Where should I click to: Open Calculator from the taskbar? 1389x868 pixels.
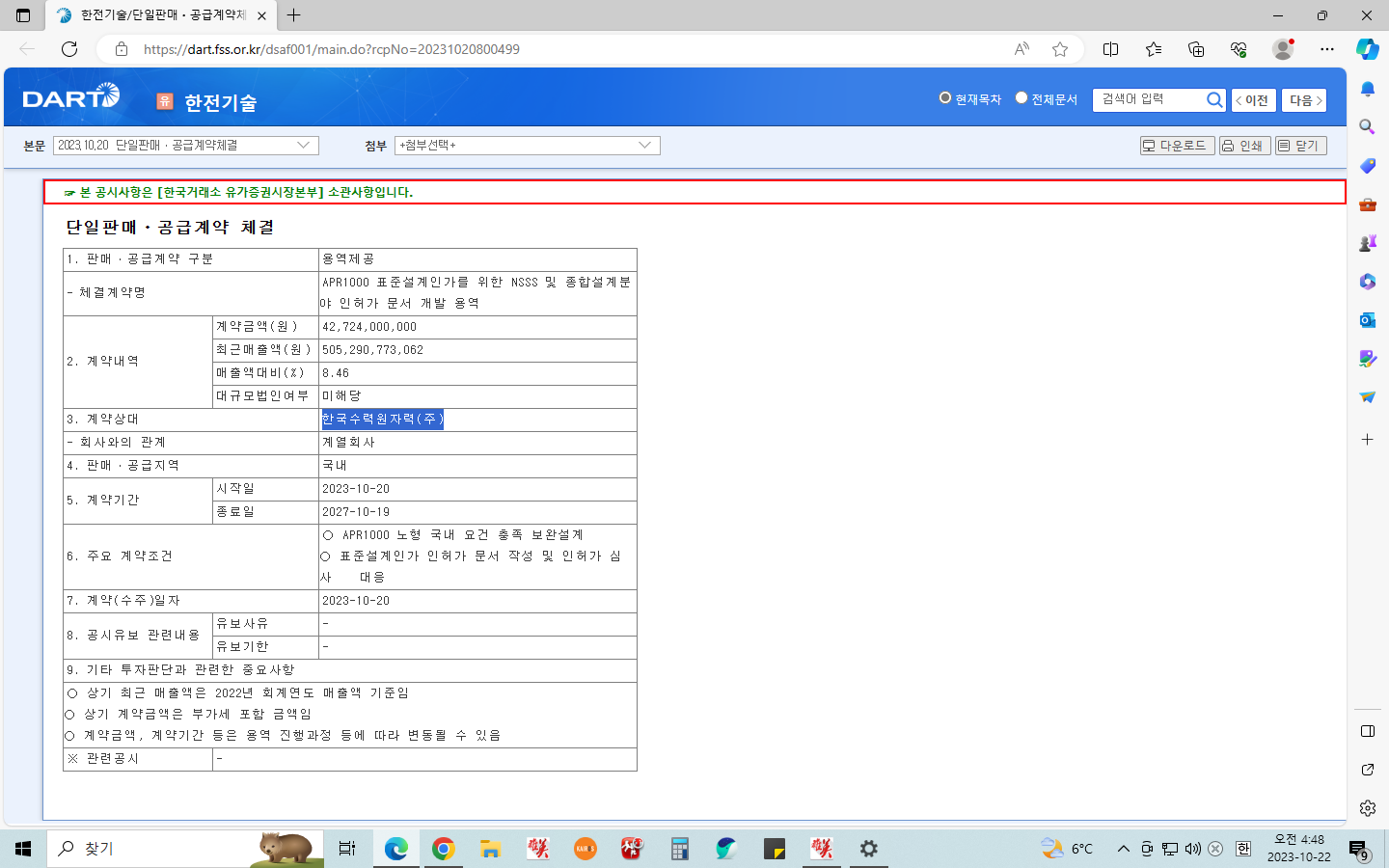680,849
